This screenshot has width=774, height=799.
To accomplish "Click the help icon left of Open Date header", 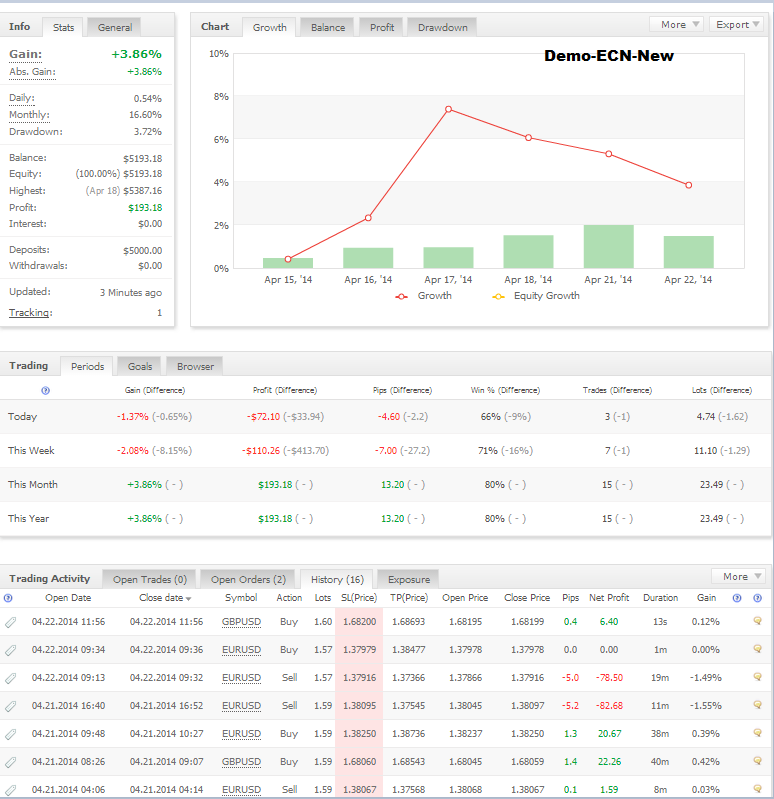I will pyautogui.click(x=8, y=598).
